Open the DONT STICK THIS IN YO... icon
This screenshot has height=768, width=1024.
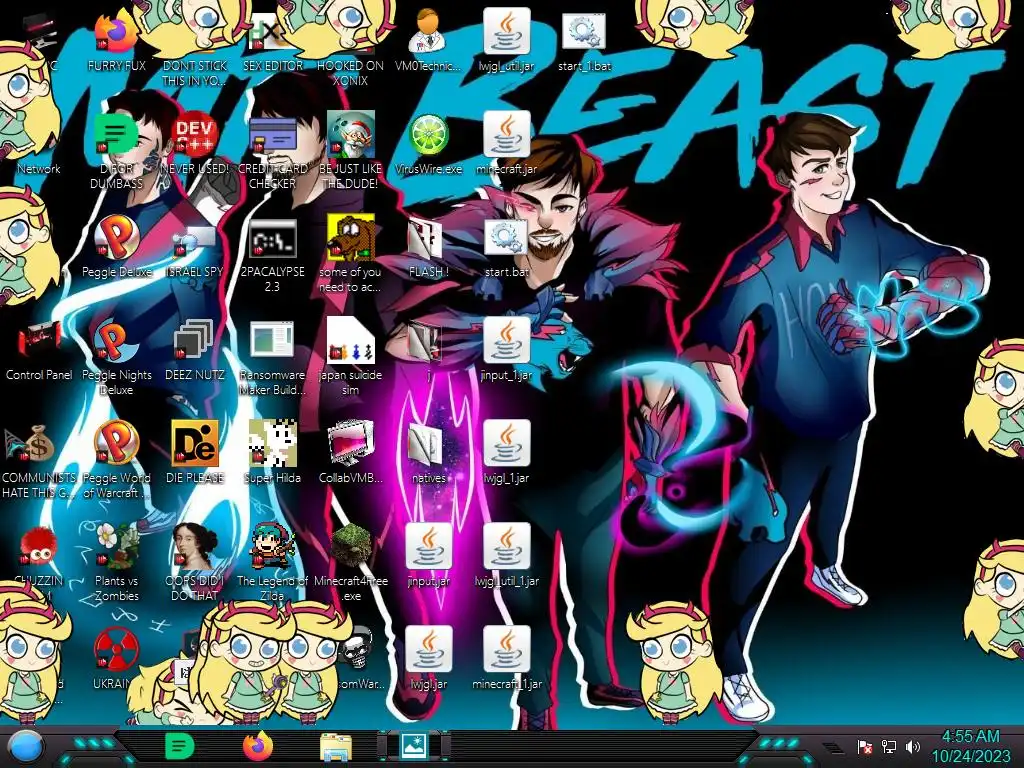[195, 72]
